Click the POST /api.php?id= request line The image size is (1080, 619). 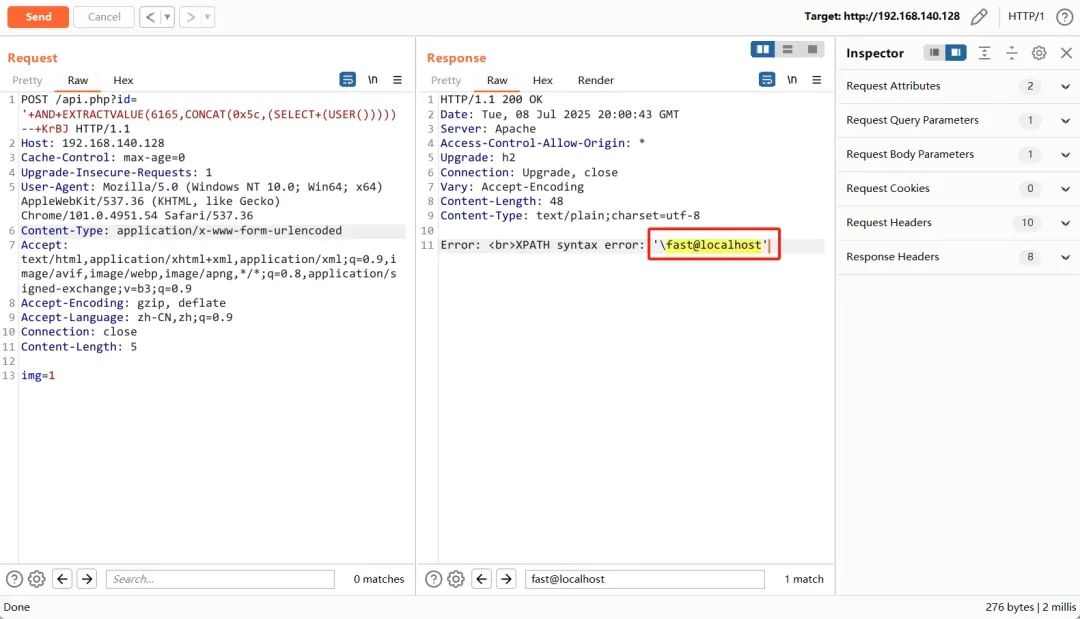[79, 100]
